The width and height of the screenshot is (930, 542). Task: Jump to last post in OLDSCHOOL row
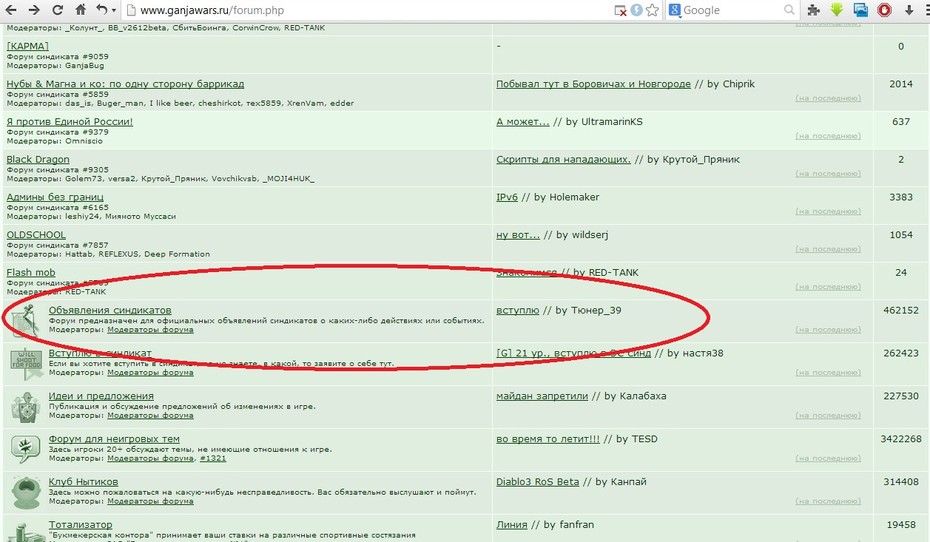coord(828,249)
